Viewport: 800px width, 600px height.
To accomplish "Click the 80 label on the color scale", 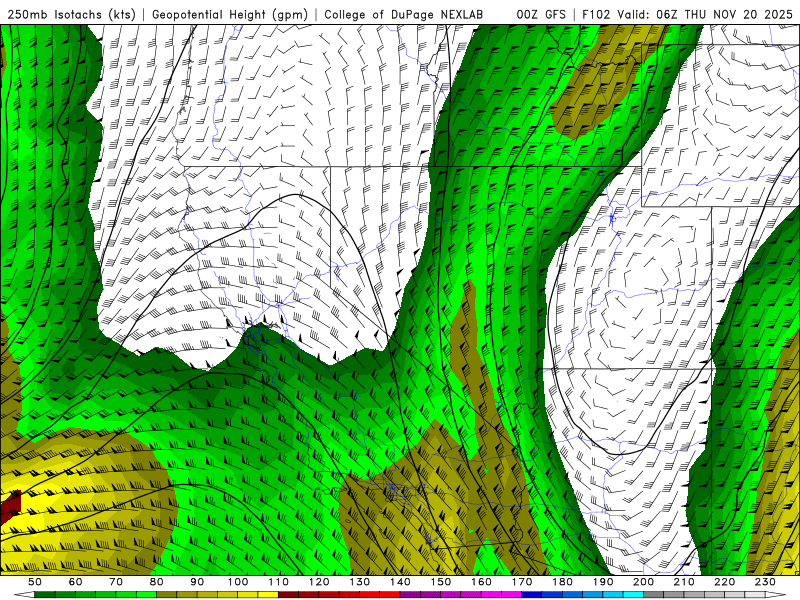I will click(157, 582).
